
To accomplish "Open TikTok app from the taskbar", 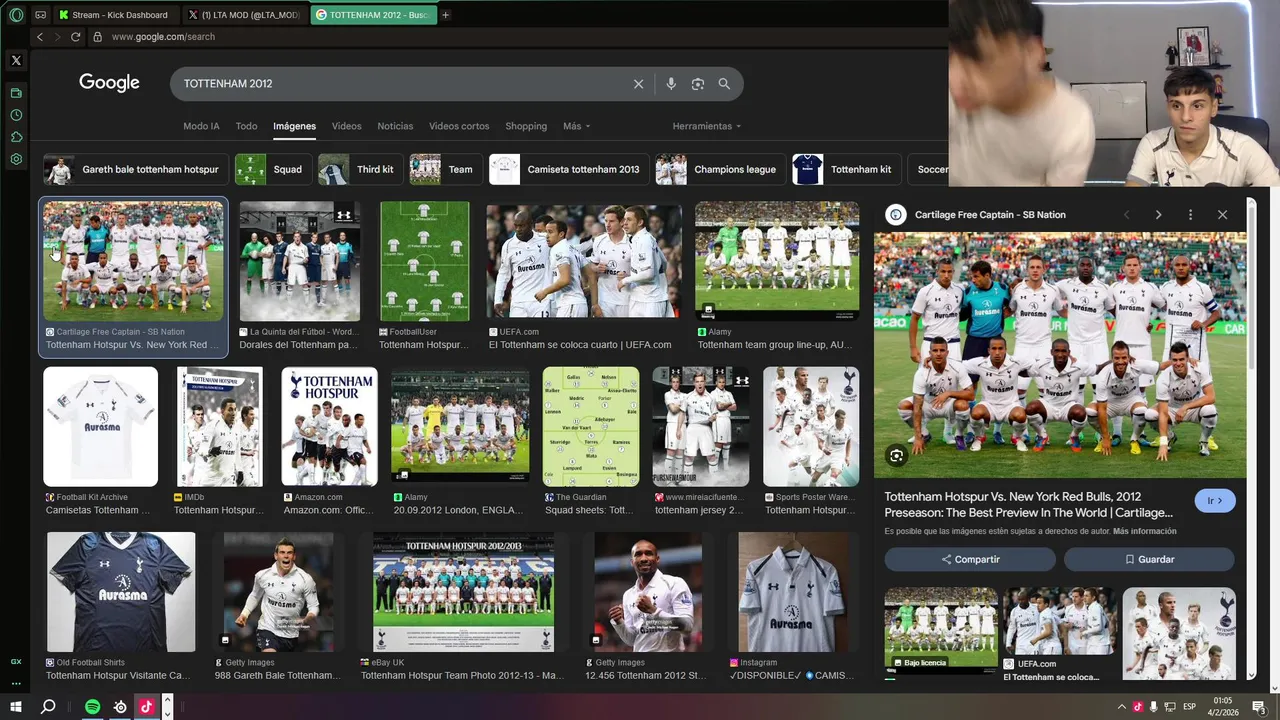I will (x=146, y=707).
